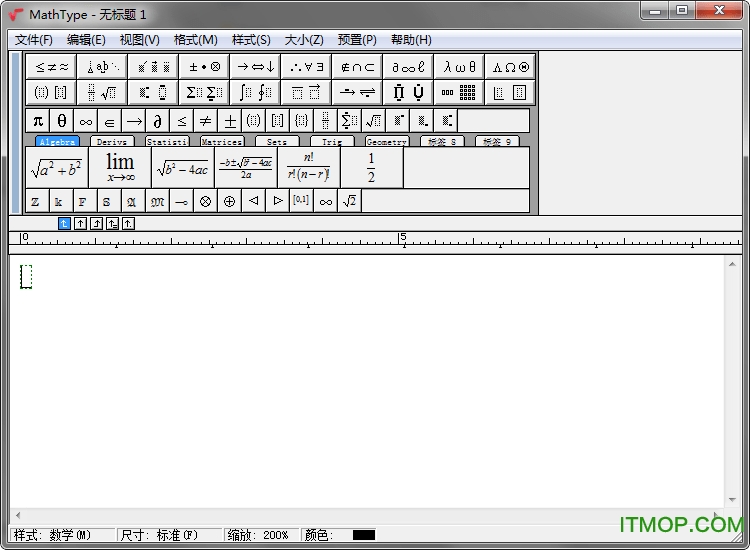Insert the 1/2 fraction expression
The height and width of the screenshot is (550, 750).
click(372, 168)
